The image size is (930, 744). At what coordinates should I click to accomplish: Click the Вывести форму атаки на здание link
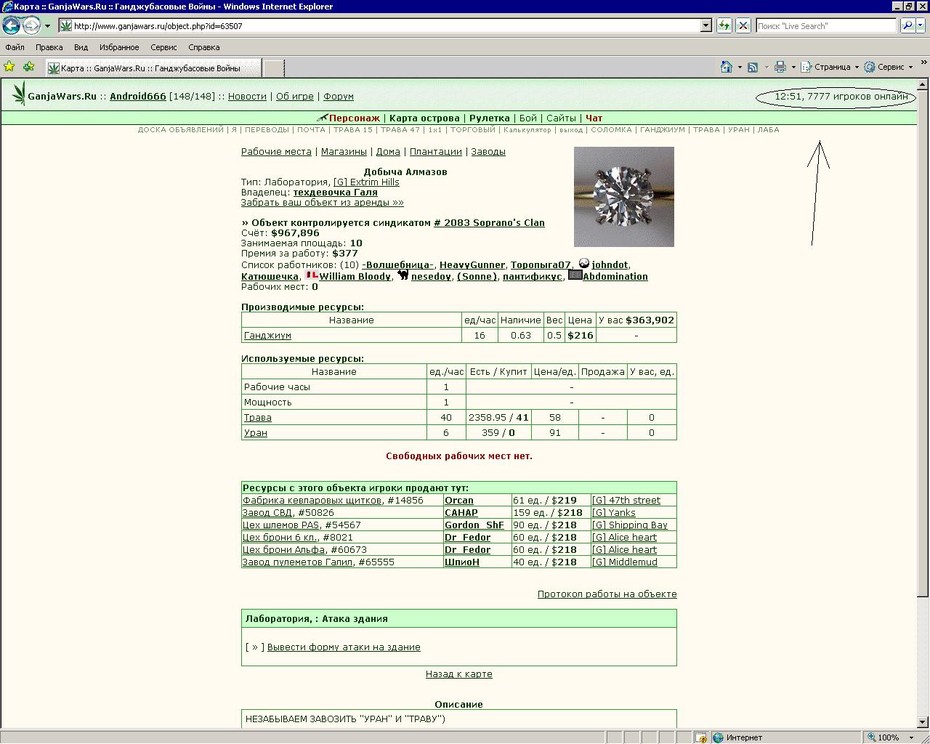pyautogui.click(x=343, y=647)
